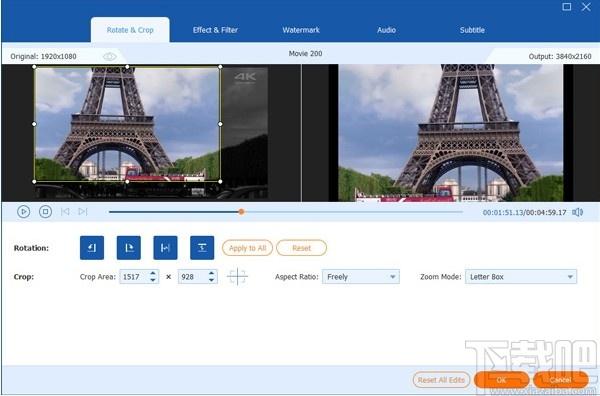Open the Aspect Ratio dropdown

coord(361,277)
